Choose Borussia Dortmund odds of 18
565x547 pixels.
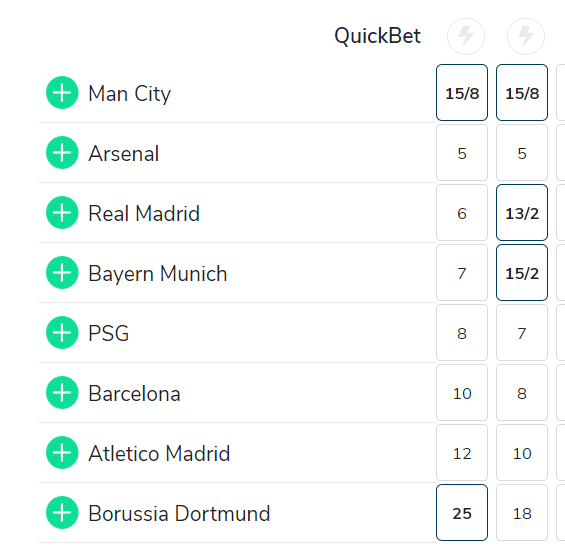click(522, 512)
